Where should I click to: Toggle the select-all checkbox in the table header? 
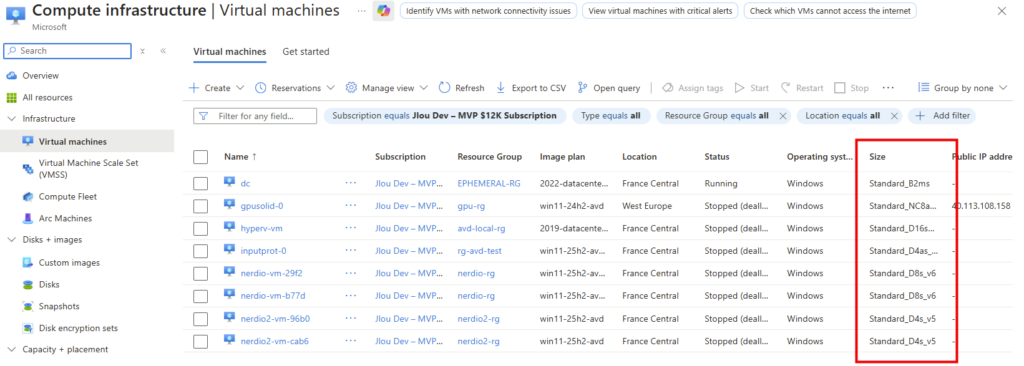(200, 157)
